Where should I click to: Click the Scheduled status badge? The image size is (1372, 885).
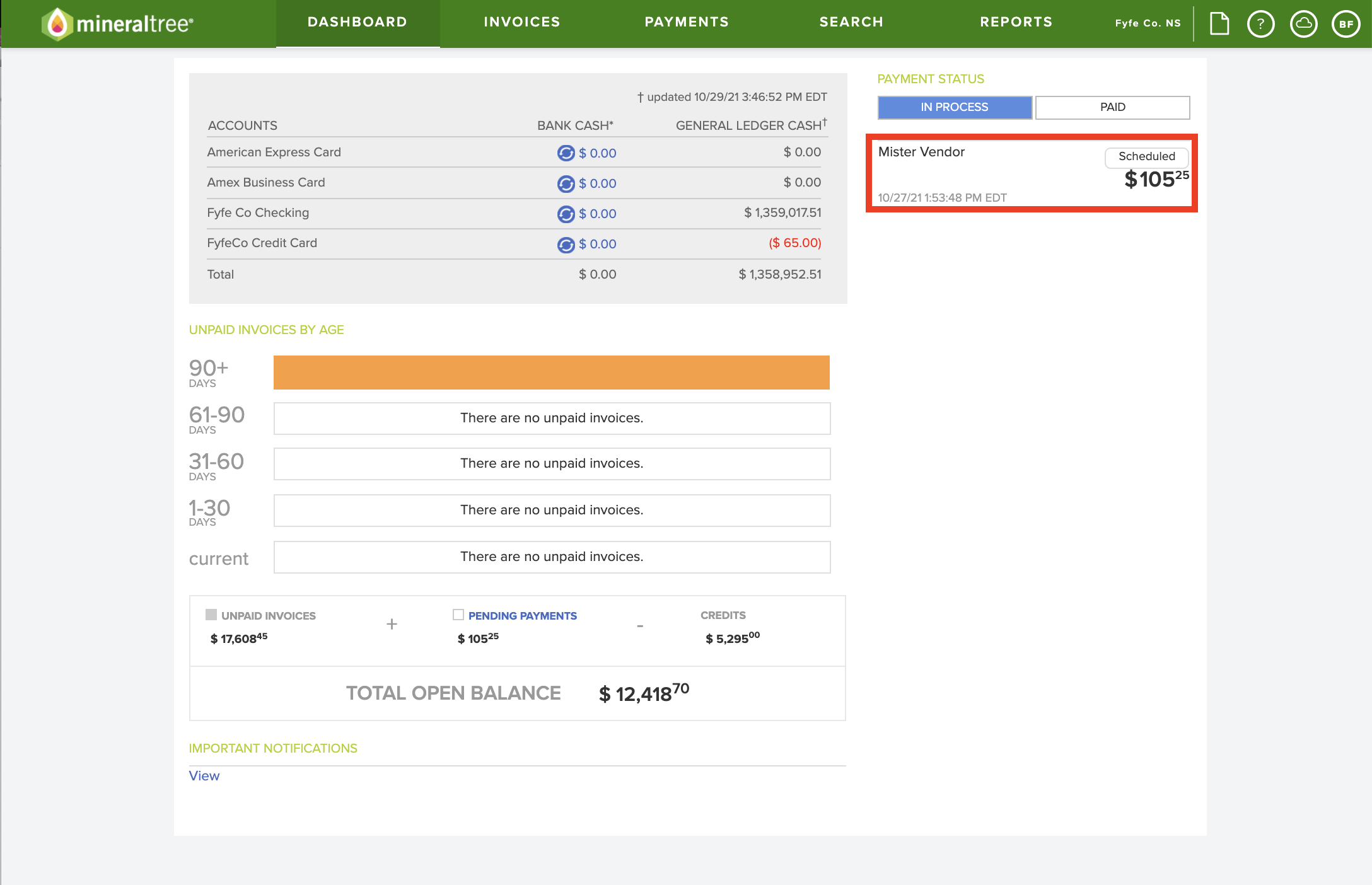coord(1146,156)
